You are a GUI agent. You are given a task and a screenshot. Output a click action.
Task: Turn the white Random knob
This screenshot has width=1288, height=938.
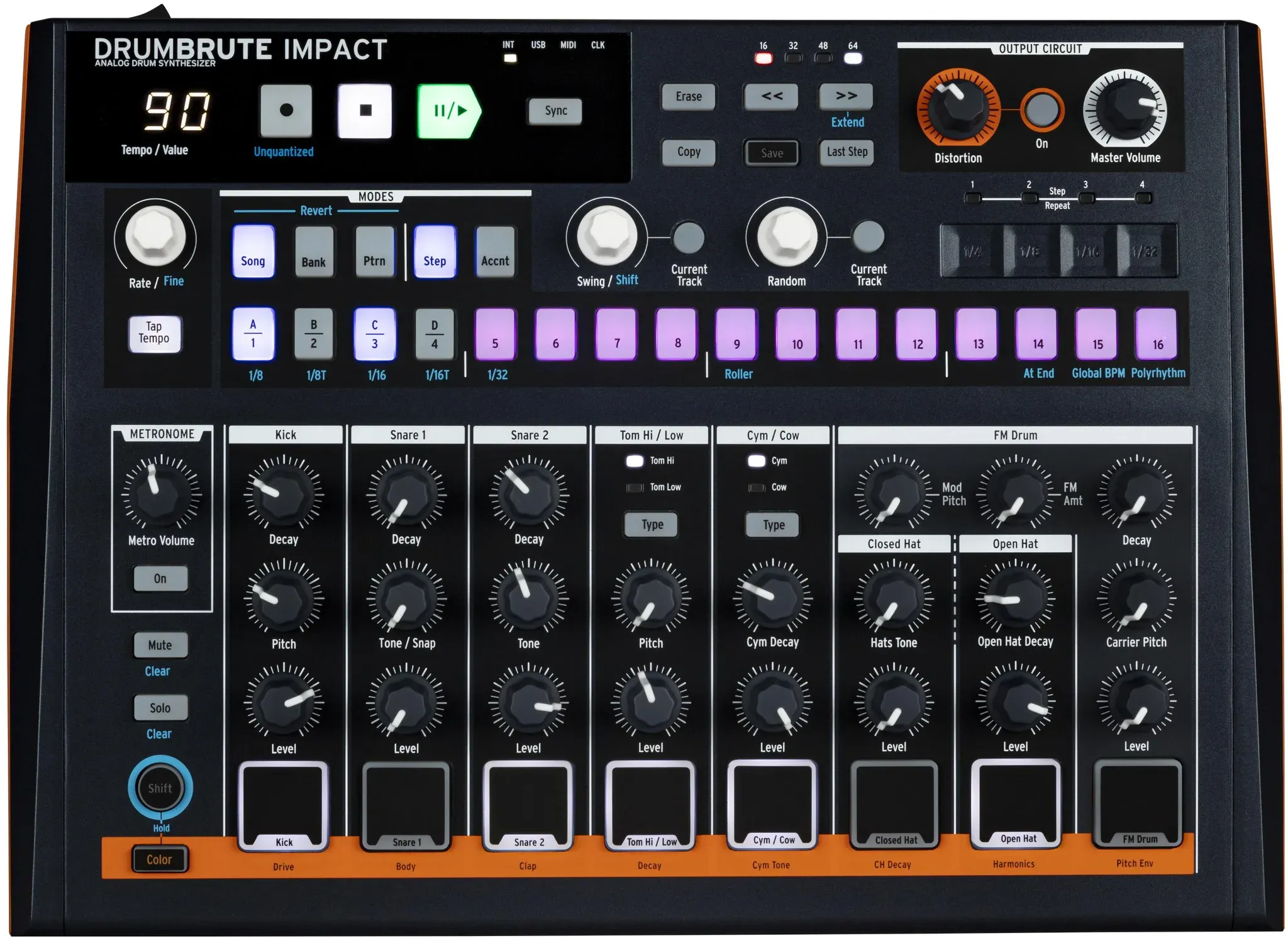[786, 236]
